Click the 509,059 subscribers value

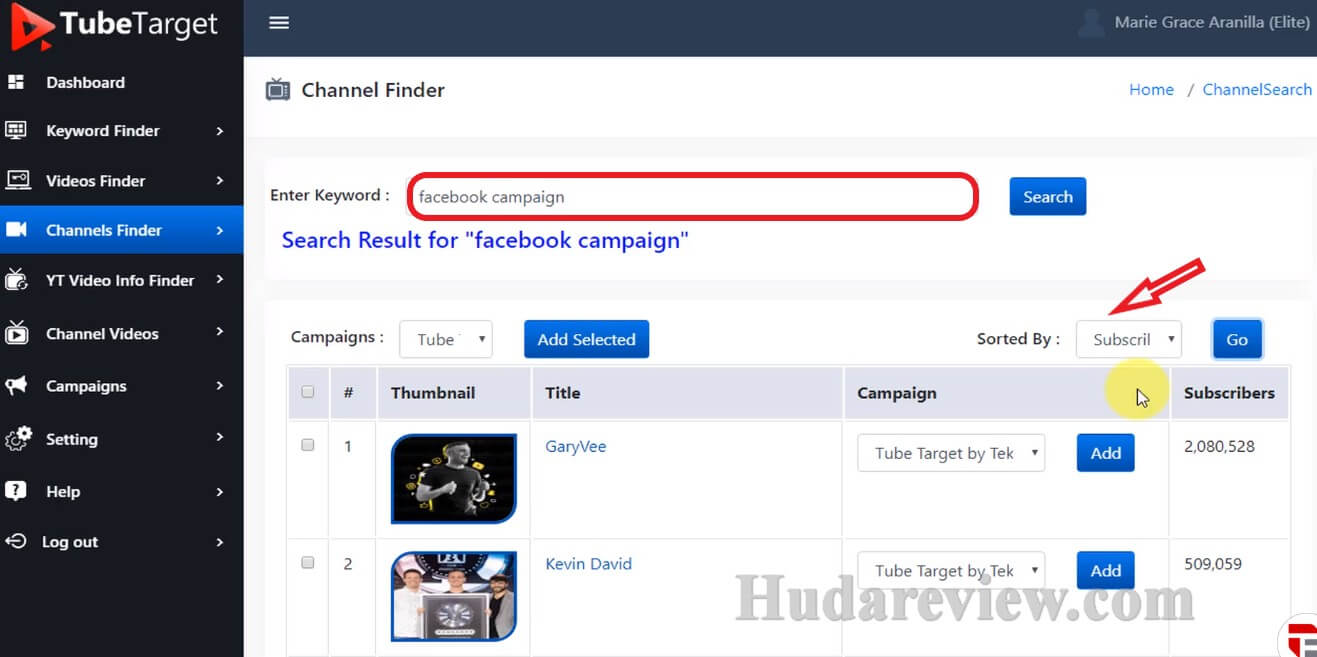pos(1213,564)
